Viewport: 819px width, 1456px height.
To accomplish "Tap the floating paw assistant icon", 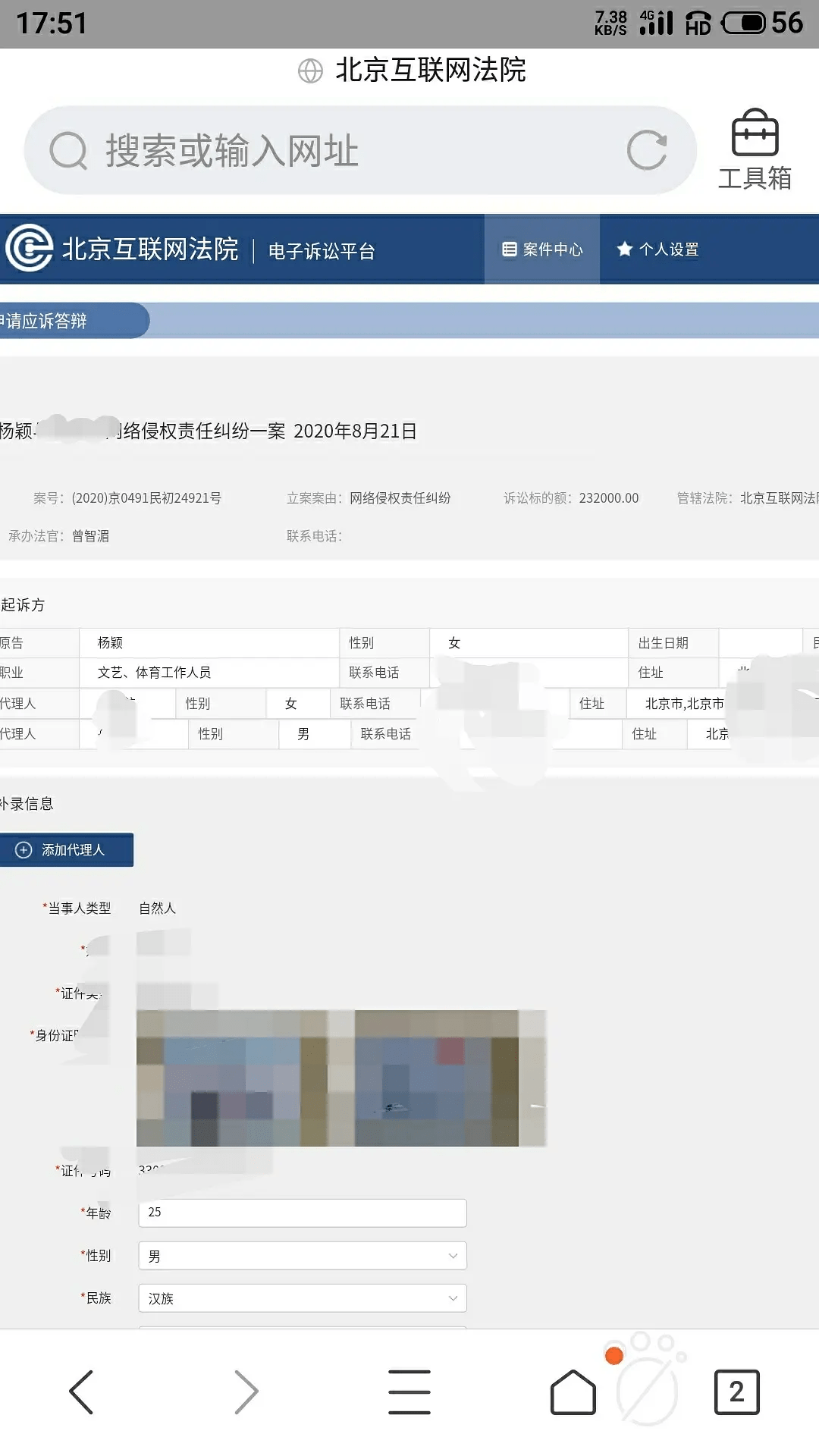I will pos(646,1380).
